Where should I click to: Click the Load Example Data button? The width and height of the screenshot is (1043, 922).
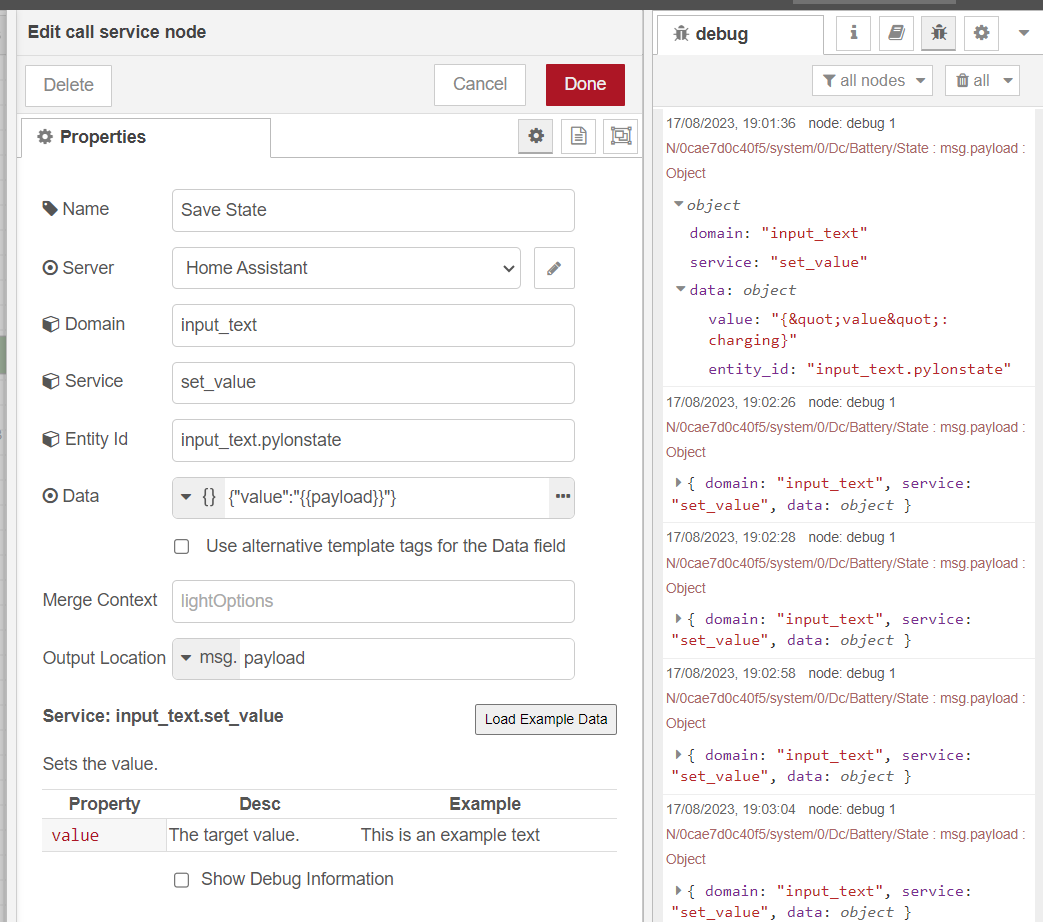tap(545, 719)
